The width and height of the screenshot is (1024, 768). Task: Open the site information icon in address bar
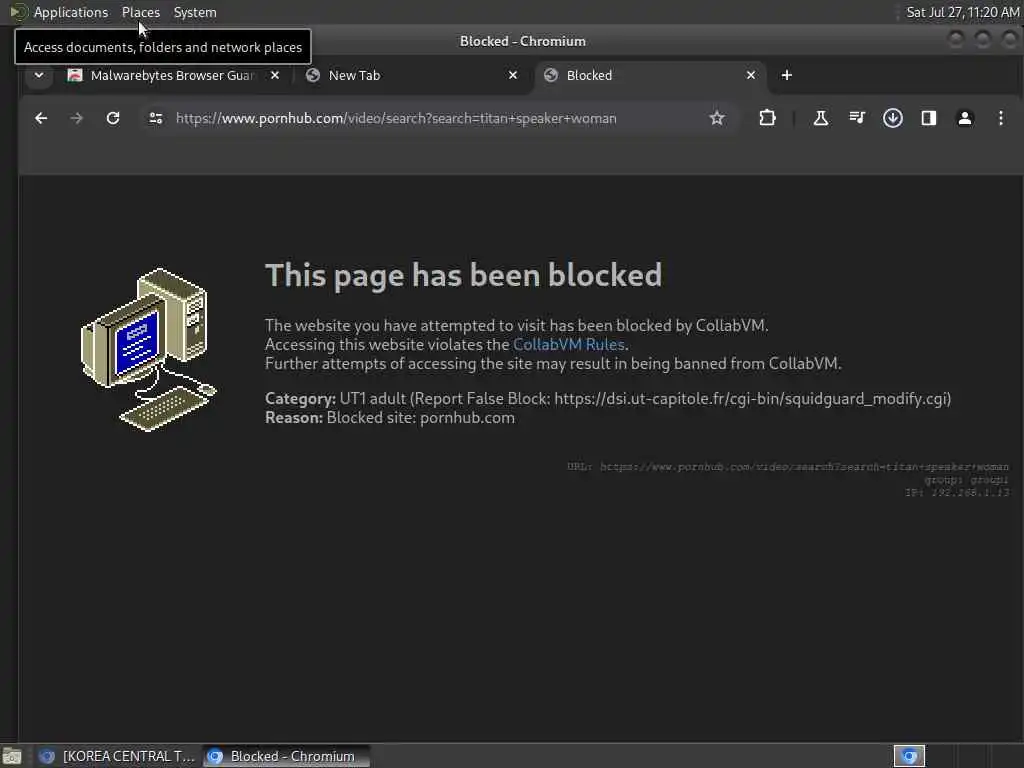(x=155, y=118)
